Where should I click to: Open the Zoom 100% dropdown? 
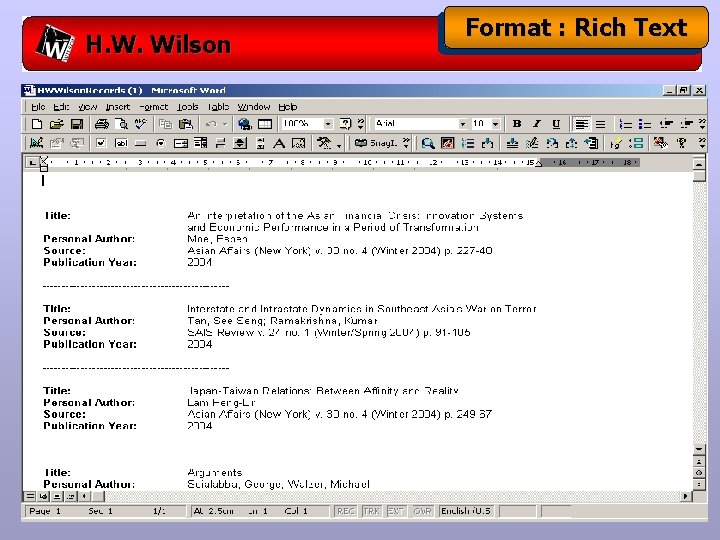[328, 124]
